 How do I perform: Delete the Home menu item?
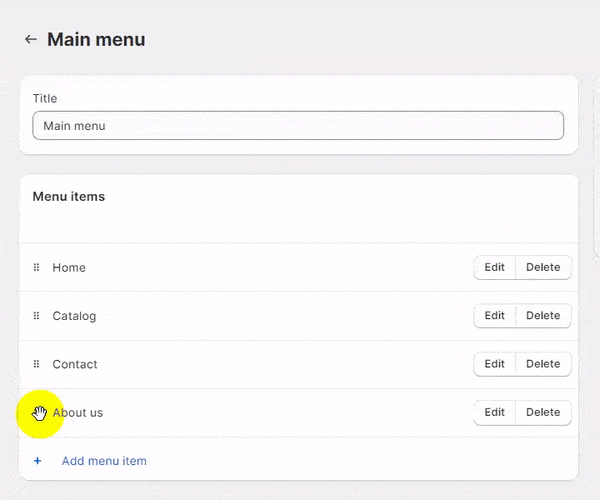tap(543, 267)
